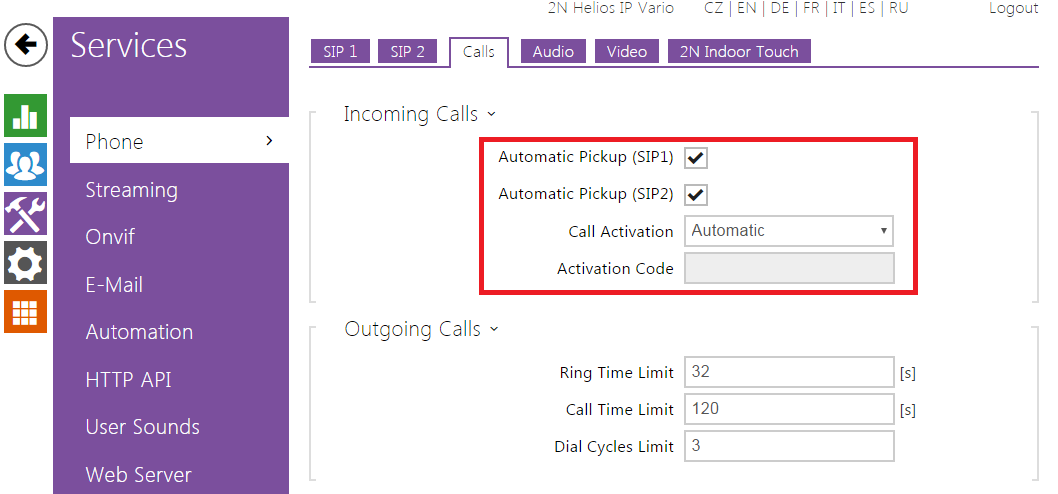Switch to the Audio tab

(553, 52)
